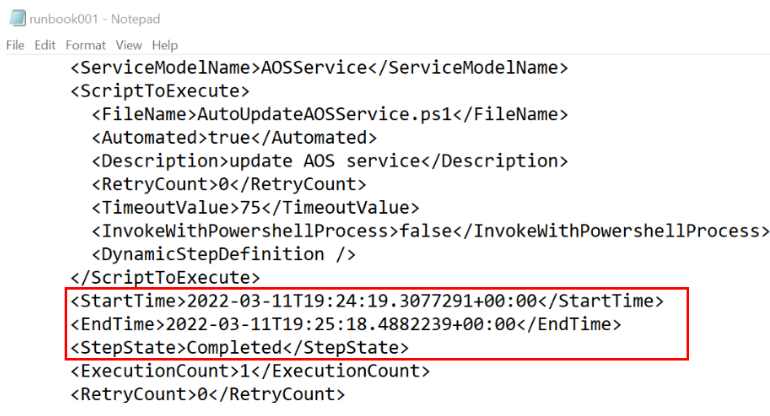Viewport: 770px width, 416px height.
Task: Place cursor in the ExecutionCount line
Action: (x=249, y=371)
